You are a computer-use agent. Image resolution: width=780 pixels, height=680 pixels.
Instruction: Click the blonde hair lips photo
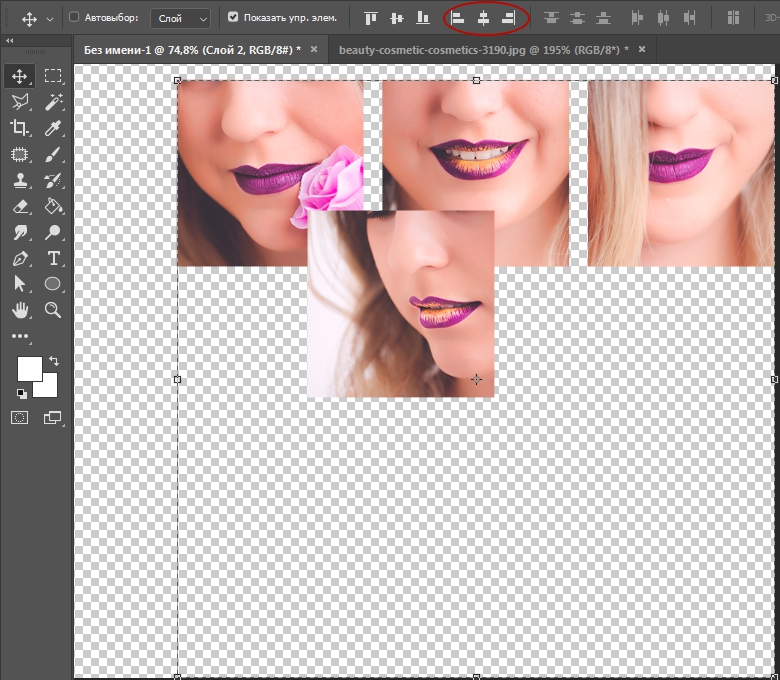[x=681, y=174]
